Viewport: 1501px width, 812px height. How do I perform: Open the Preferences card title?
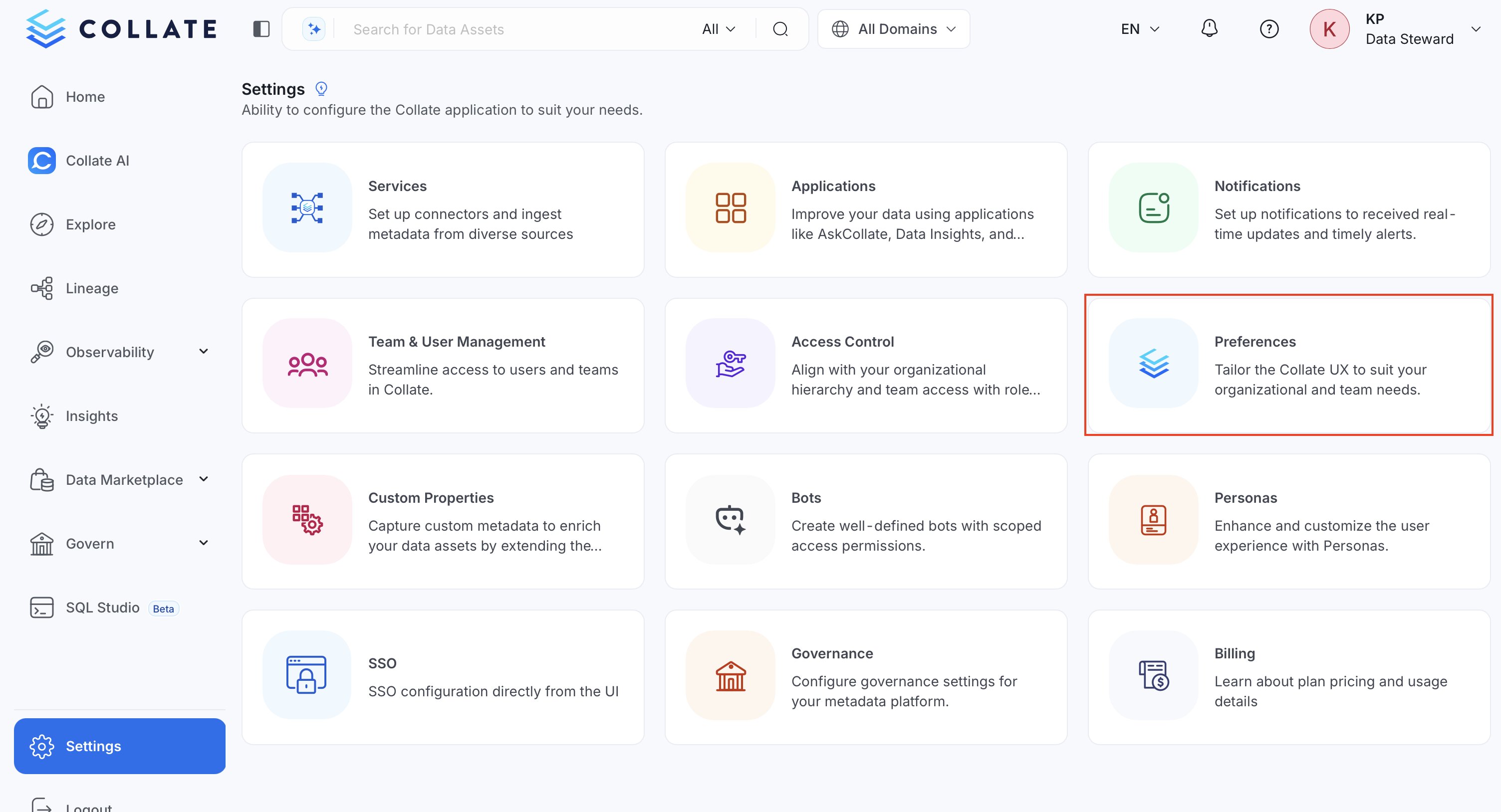coord(1255,342)
